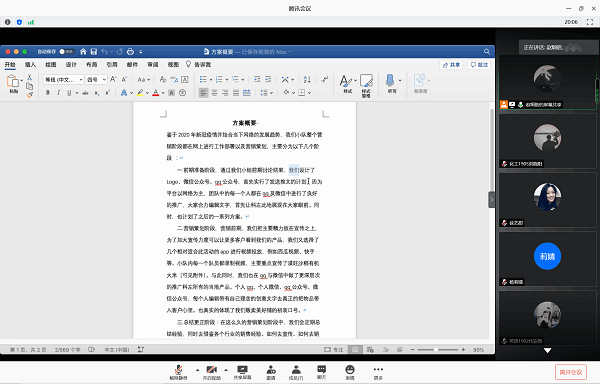Toggle italic formatting in the ribbon
This screenshot has height=384, width=600.
tap(59, 93)
